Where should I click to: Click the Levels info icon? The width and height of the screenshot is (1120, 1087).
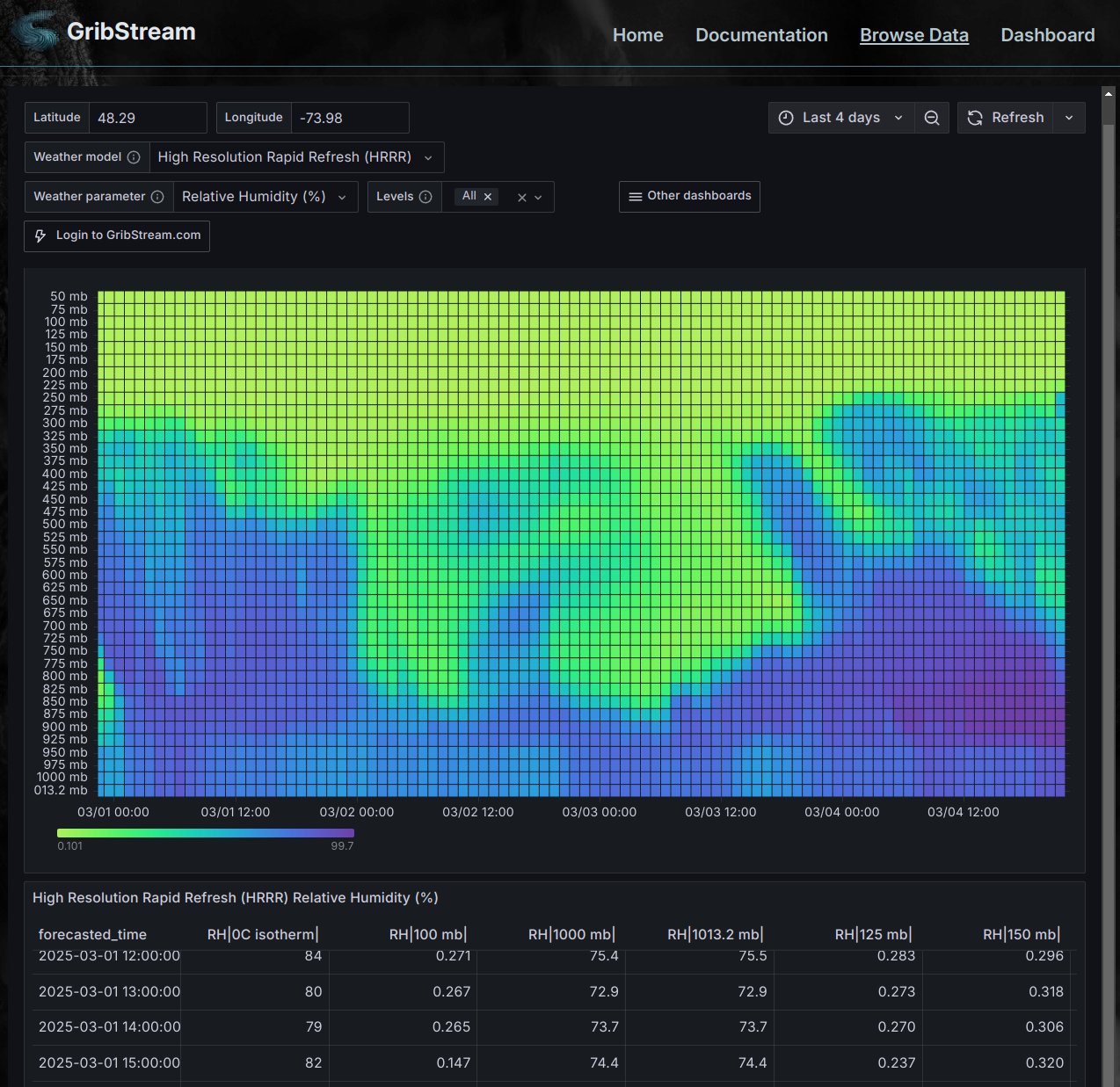click(x=425, y=197)
